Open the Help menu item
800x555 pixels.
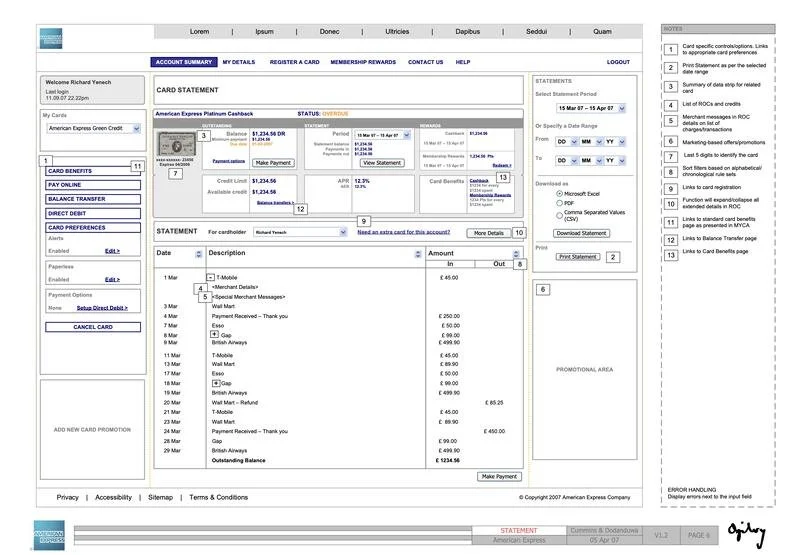tap(463, 62)
